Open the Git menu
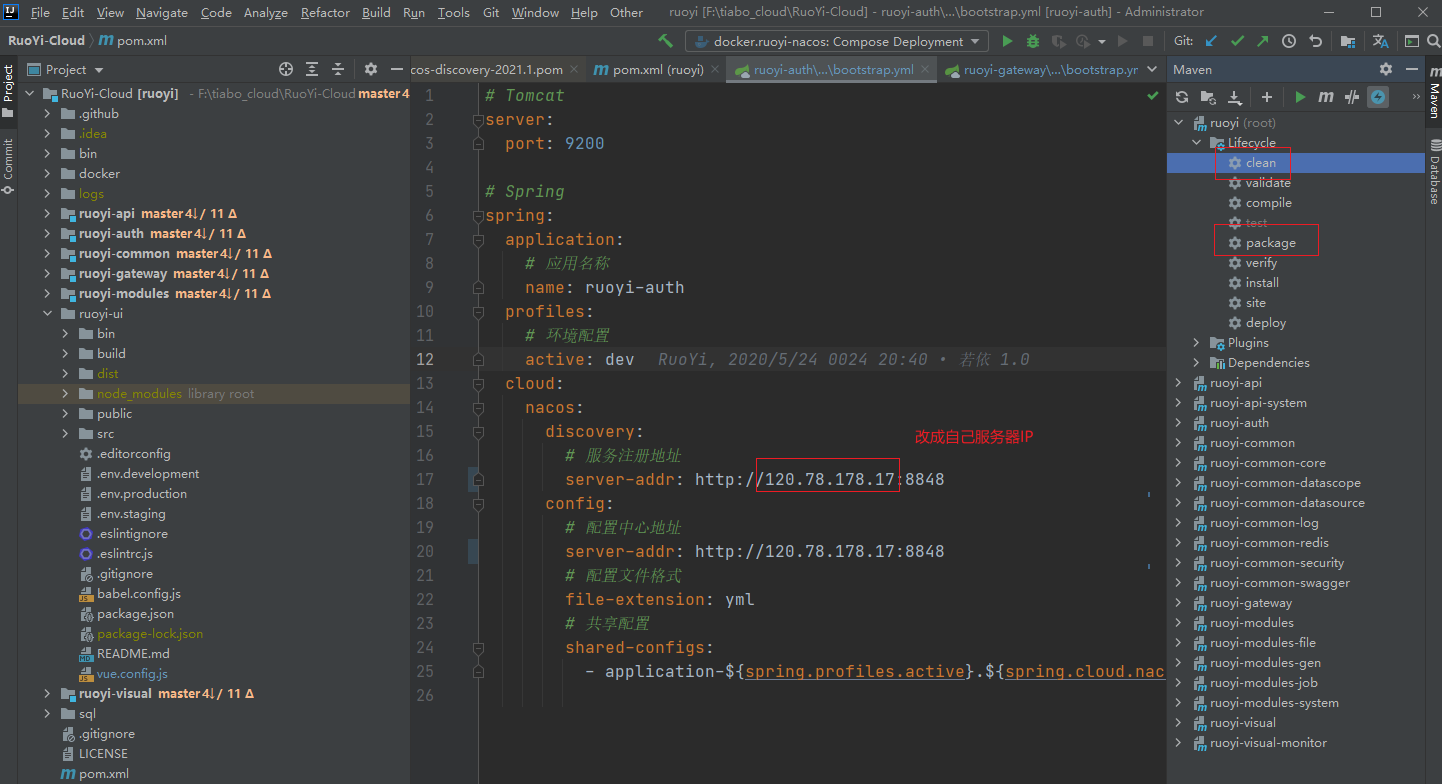1442x784 pixels. [491, 13]
